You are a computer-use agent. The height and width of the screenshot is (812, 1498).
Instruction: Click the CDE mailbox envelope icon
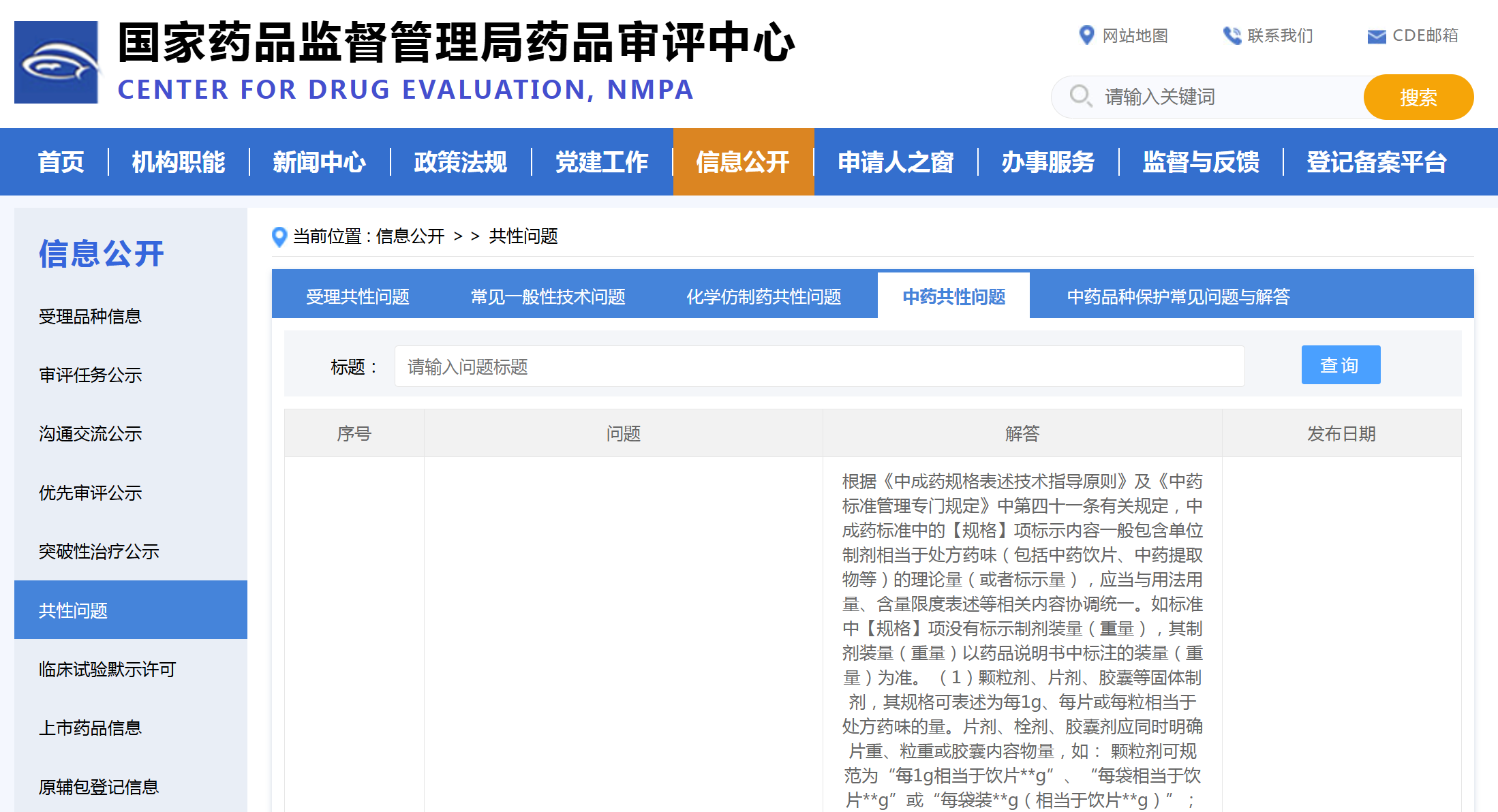pyautogui.click(x=1377, y=36)
